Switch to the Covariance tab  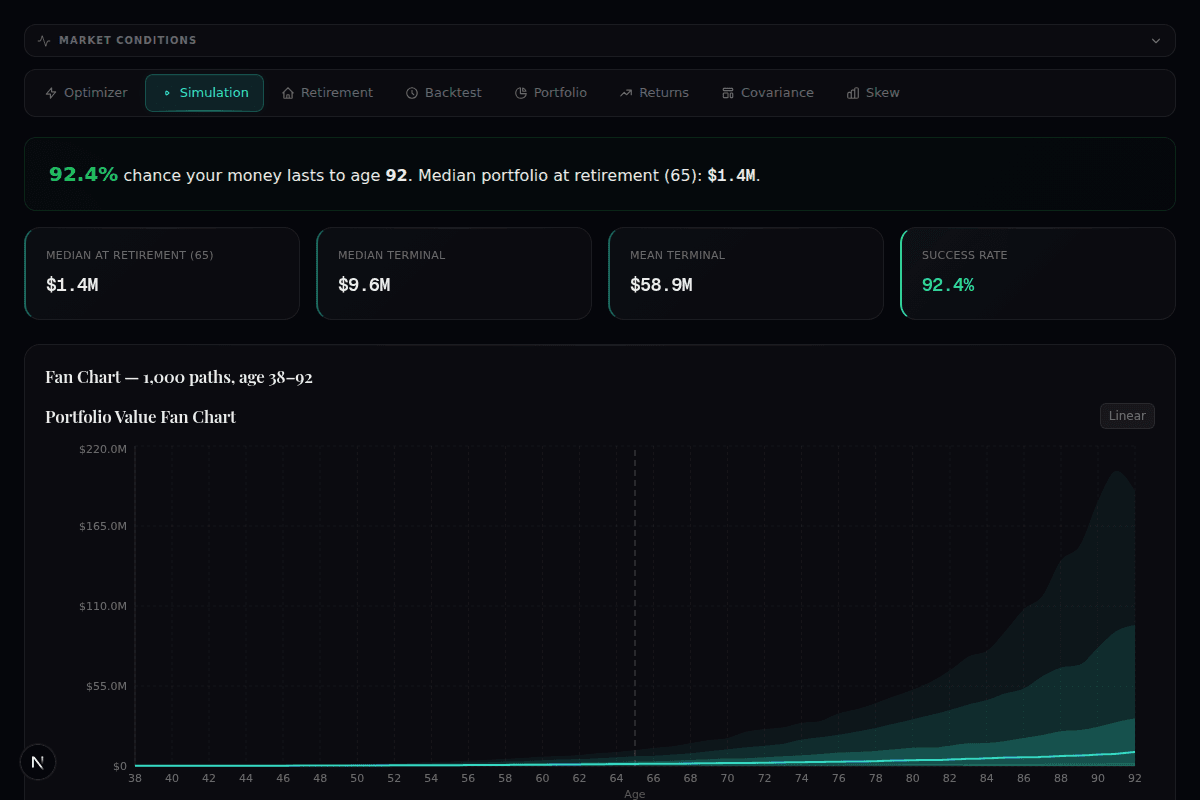click(767, 92)
